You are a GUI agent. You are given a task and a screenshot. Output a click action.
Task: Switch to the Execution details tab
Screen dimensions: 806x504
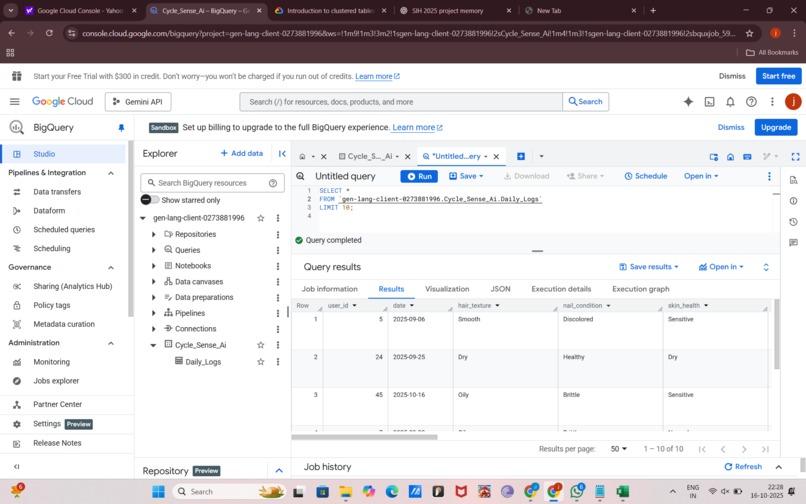pos(561,289)
